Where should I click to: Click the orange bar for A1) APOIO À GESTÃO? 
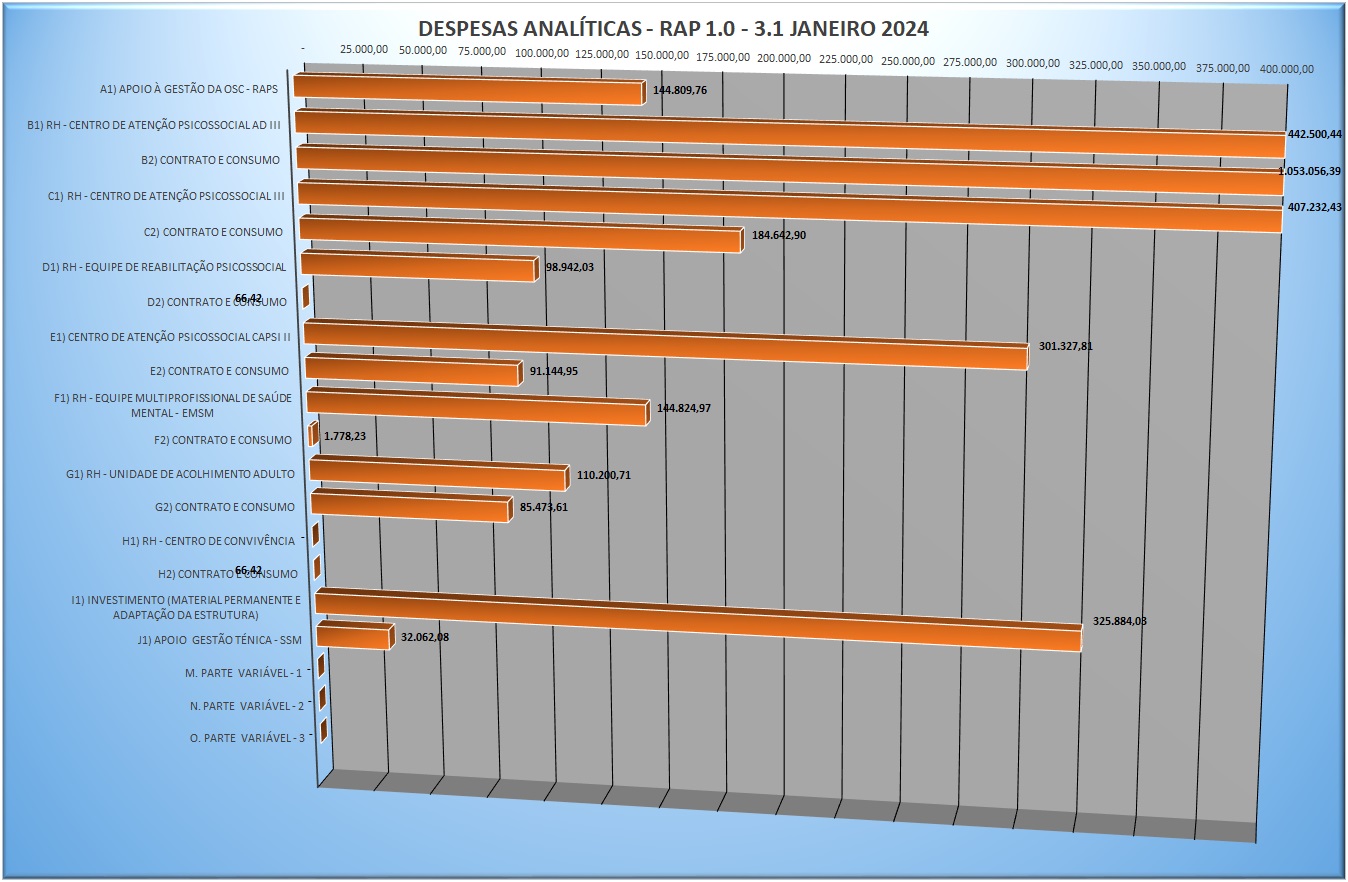[x=468, y=89]
